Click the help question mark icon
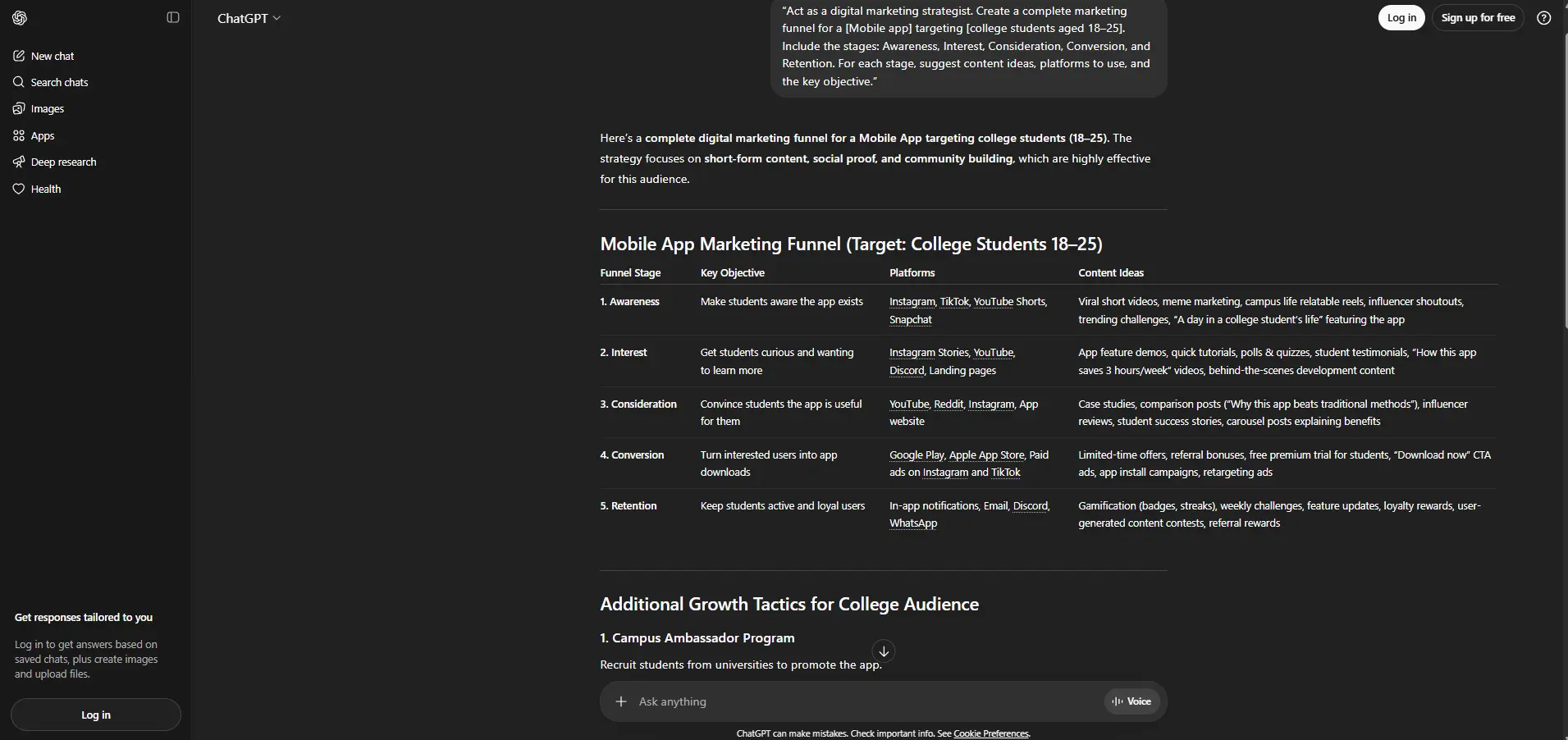 coord(1543,18)
